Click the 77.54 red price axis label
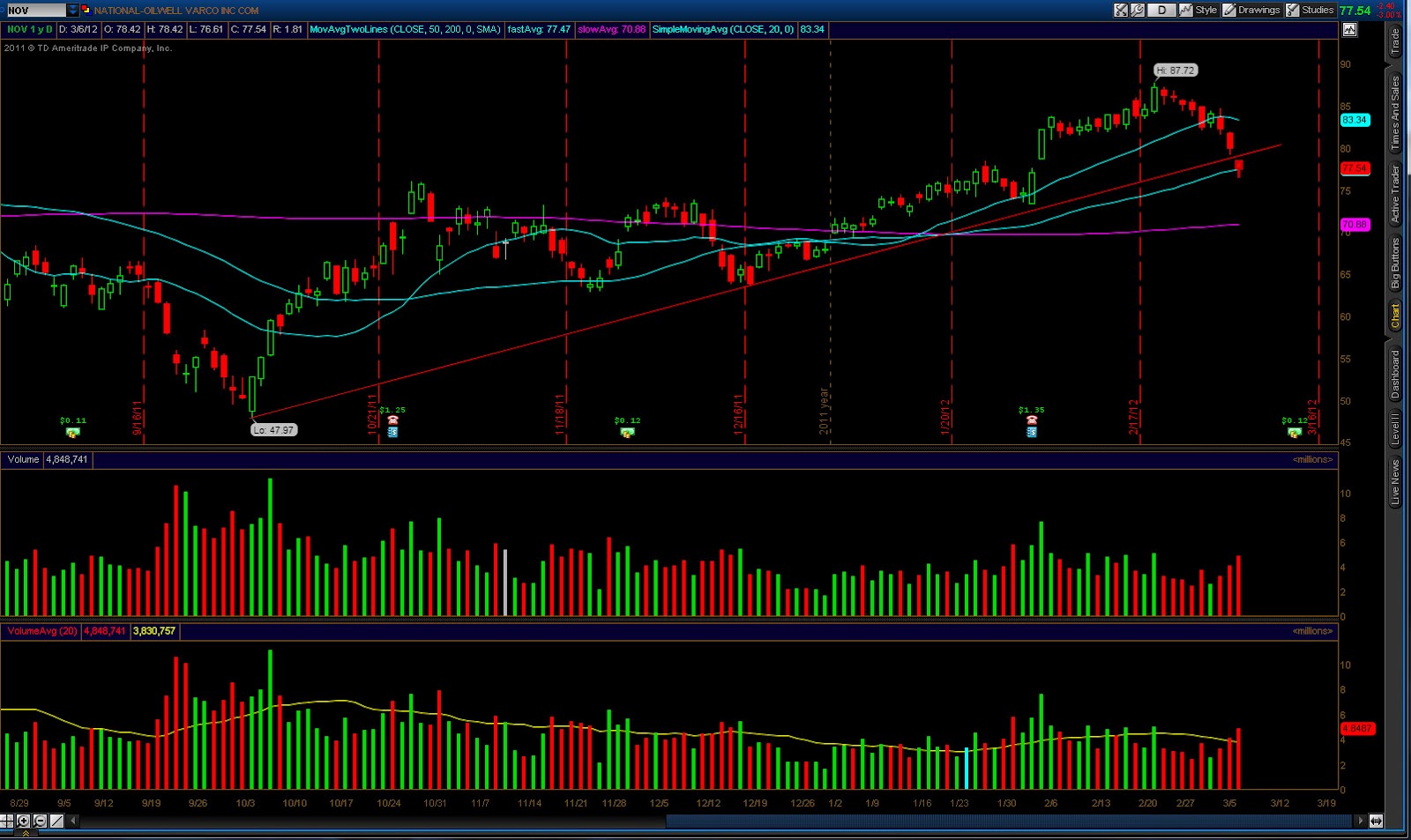 [x=1355, y=167]
